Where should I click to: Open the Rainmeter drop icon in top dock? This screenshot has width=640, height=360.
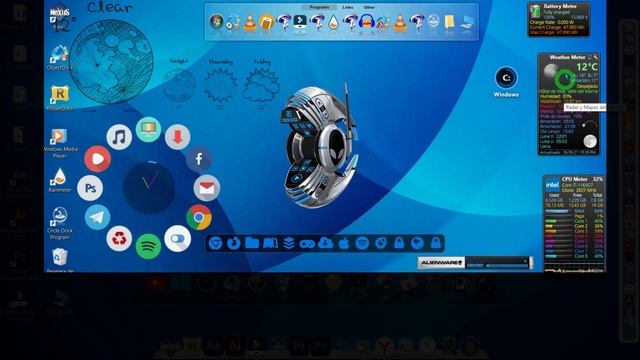coord(333,23)
